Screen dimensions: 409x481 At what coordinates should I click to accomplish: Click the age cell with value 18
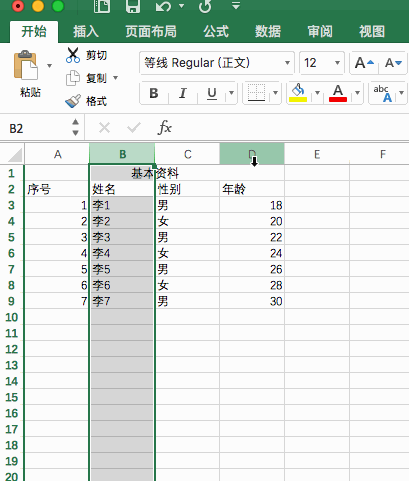[x=252, y=205]
